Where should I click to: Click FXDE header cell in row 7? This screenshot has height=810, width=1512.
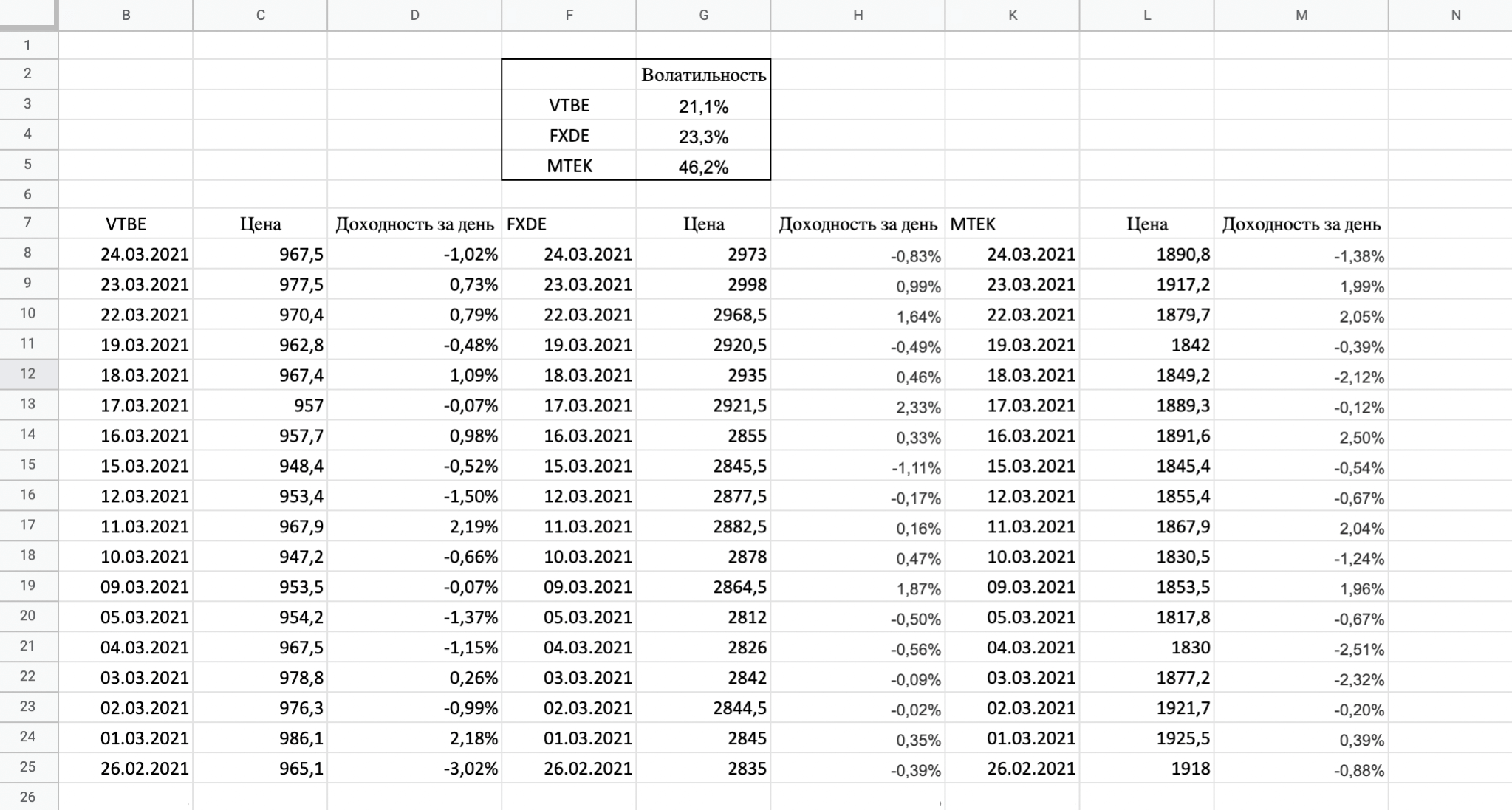click(569, 224)
